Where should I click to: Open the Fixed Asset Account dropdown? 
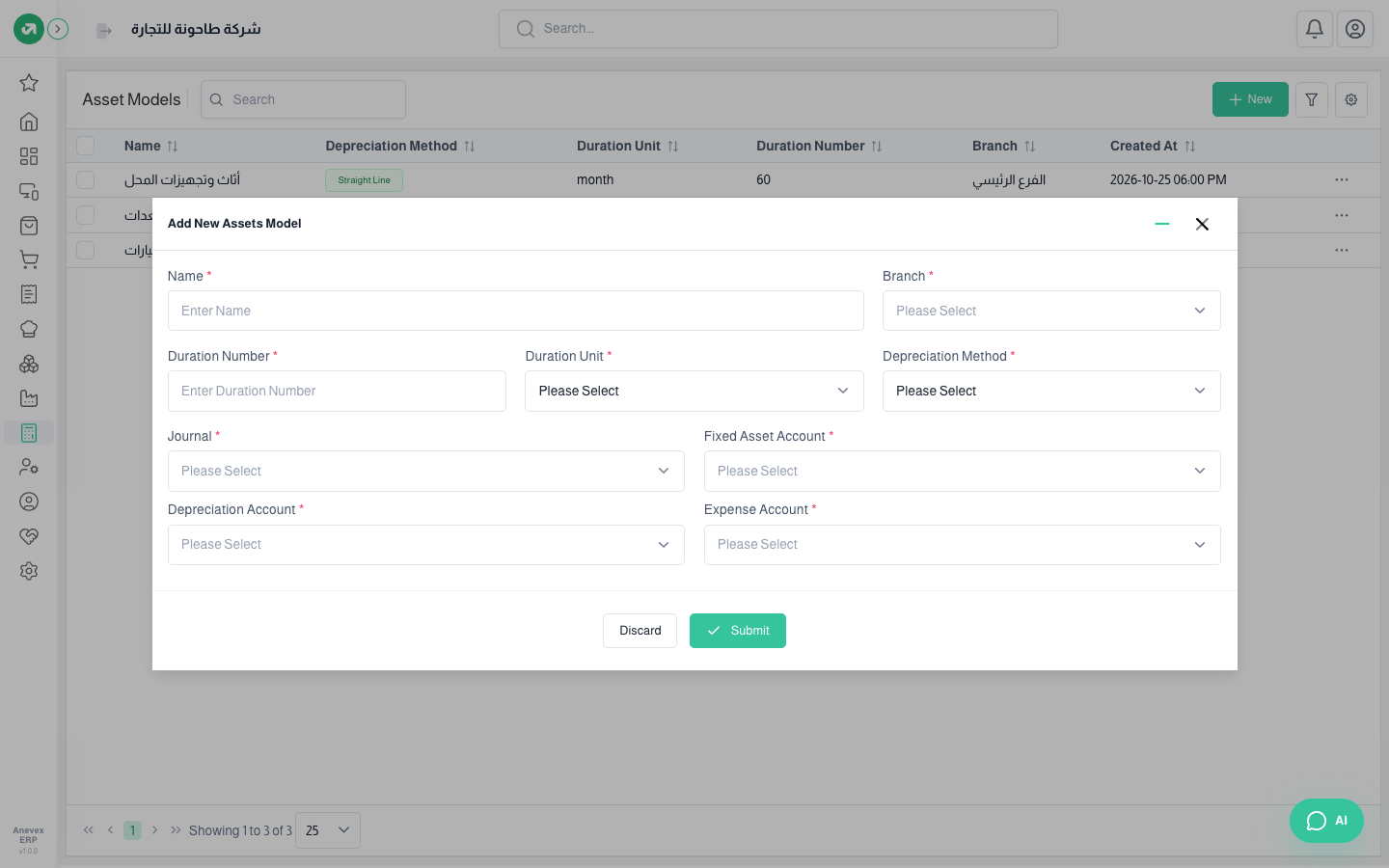point(963,471)
